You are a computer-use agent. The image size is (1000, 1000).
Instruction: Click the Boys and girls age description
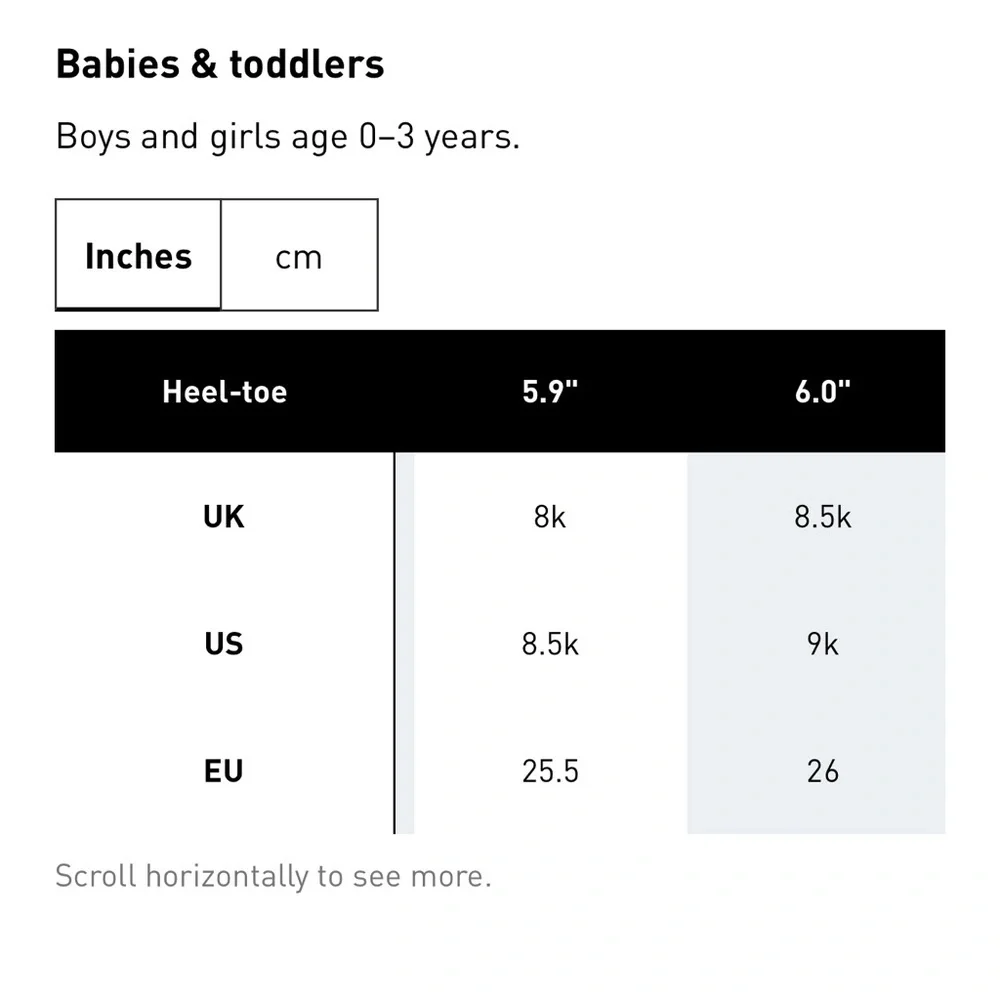tap(288, 136)
